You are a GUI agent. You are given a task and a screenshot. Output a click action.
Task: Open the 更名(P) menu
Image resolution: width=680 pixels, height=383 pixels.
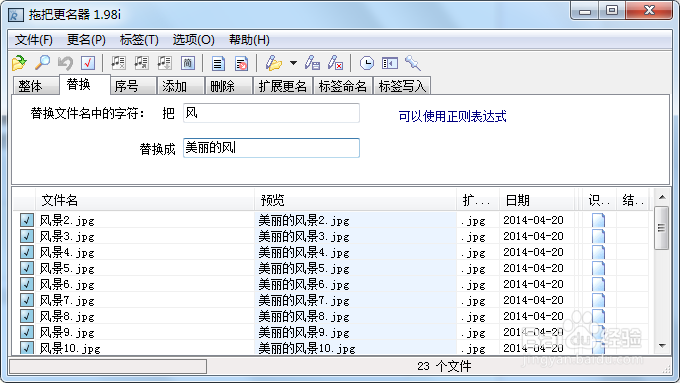[x=86, y=40]
